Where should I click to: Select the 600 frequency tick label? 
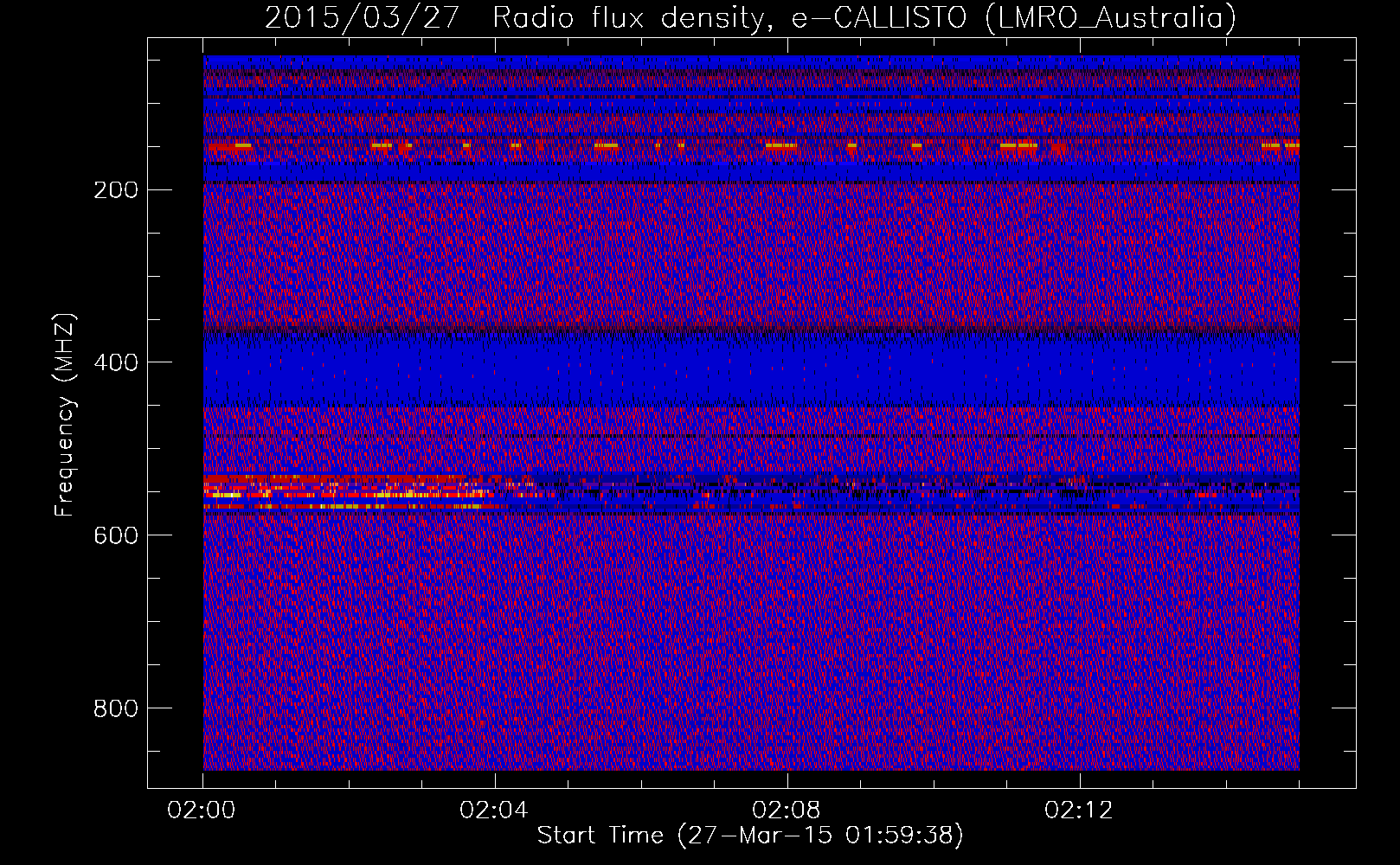point(114,535)
